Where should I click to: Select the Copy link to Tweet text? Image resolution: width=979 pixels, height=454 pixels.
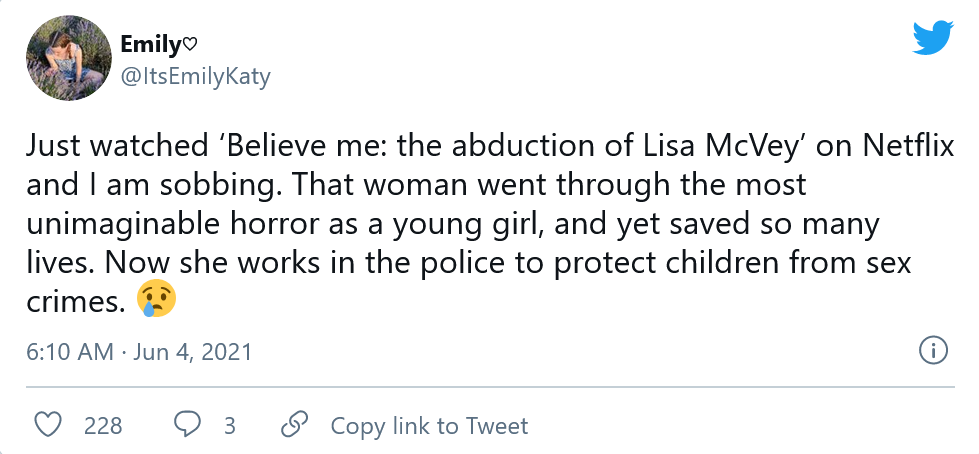tap(429, 425)
